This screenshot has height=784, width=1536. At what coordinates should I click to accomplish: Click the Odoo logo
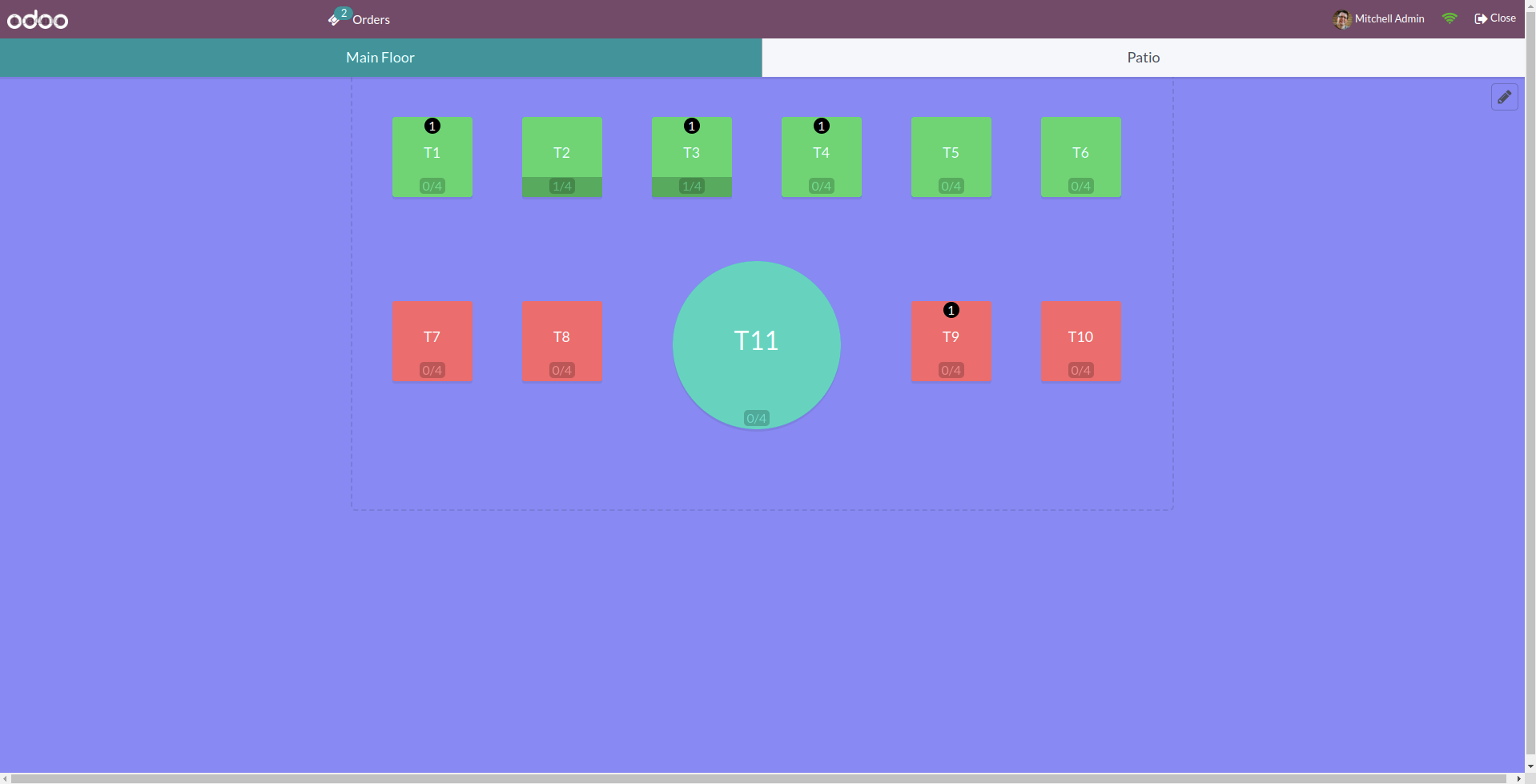pos(38,19)
